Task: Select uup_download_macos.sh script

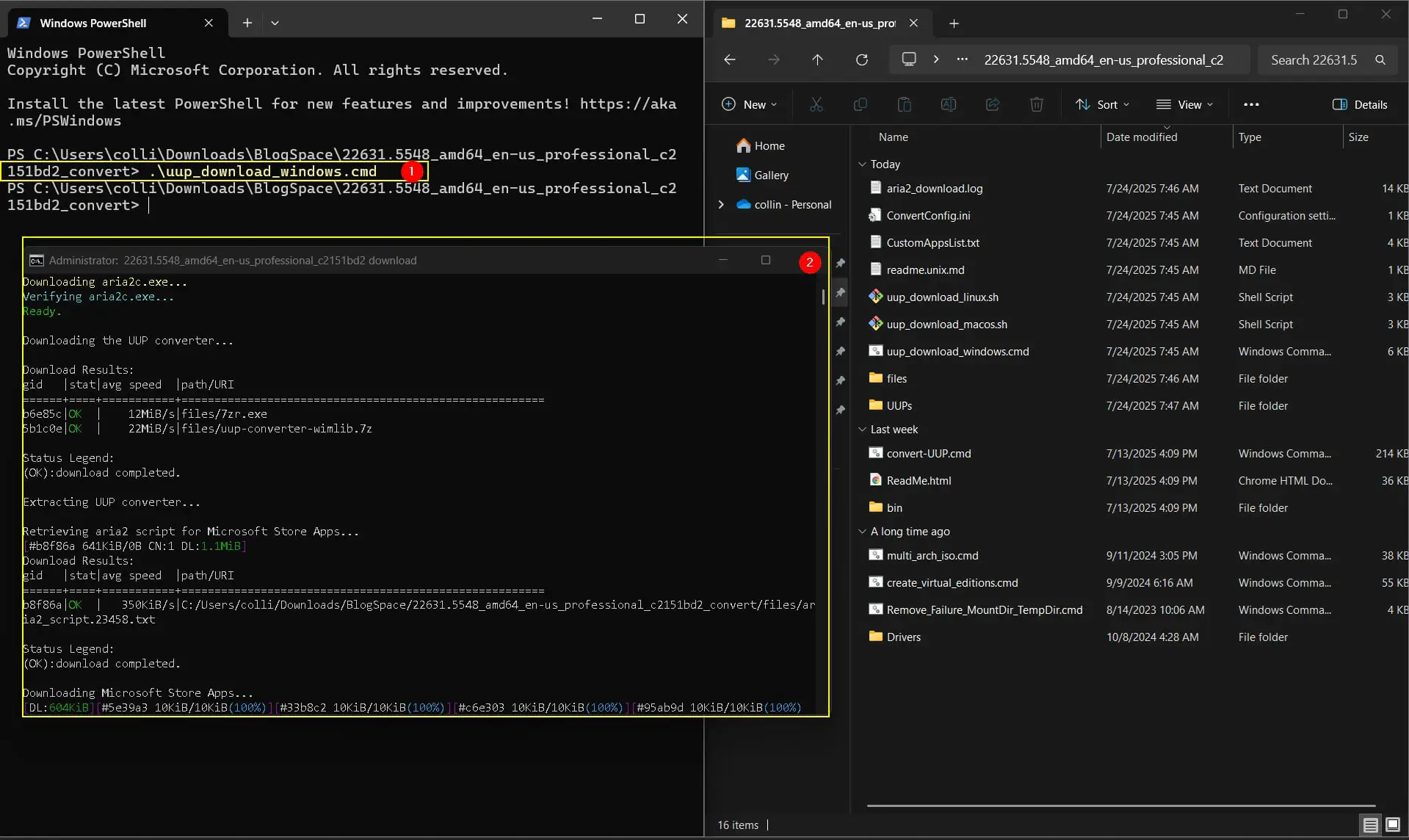Action: click(946, 324)
